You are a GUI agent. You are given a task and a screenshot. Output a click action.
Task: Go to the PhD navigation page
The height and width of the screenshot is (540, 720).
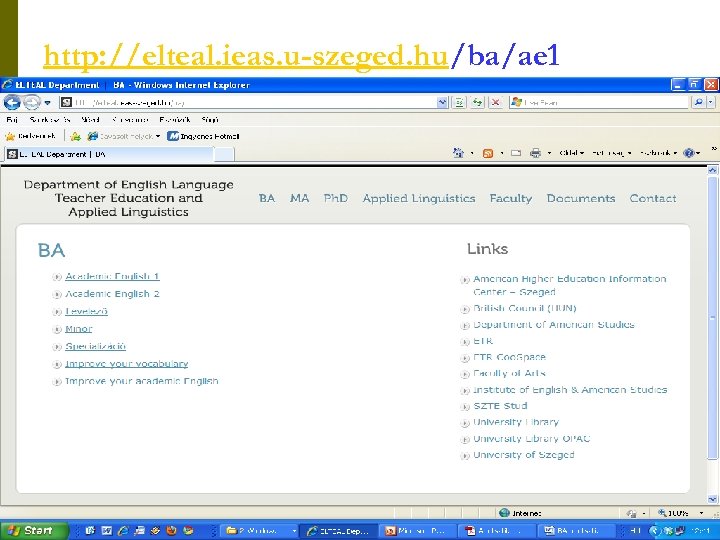tap(336, 198)
